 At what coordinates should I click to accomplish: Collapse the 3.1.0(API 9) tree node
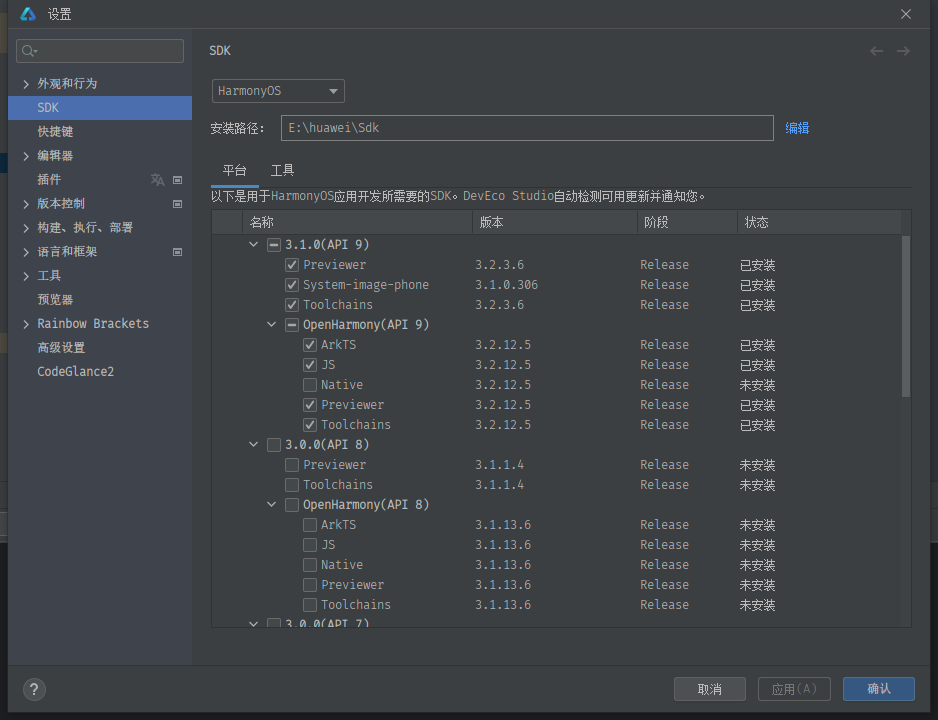(x=254, y=245)
